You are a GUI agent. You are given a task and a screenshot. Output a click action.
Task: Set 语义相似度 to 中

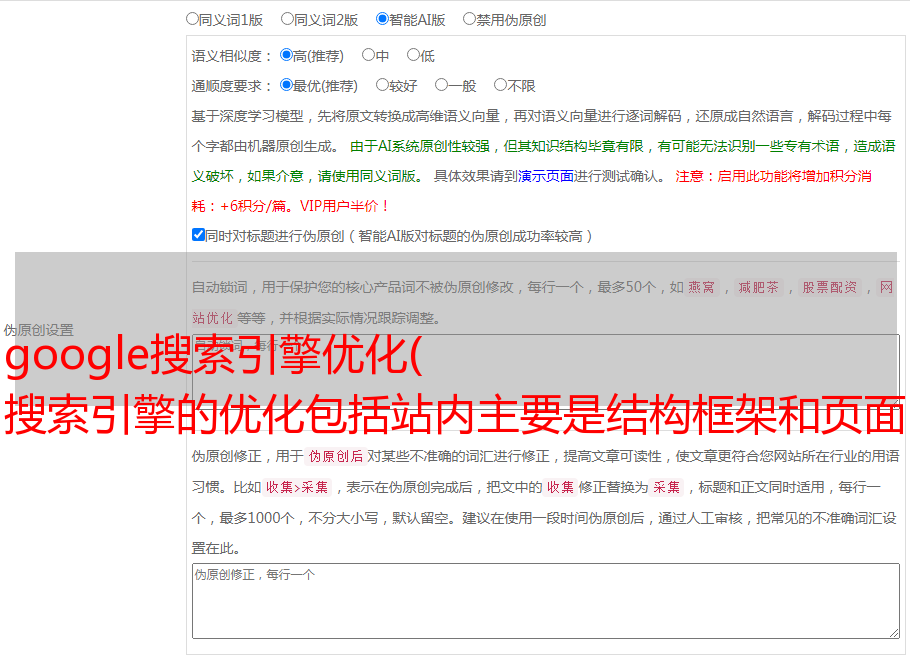point(368,55)
